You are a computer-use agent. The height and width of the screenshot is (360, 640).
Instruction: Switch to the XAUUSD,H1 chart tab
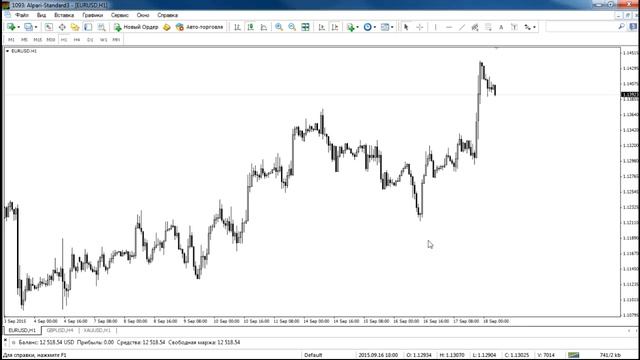97,330
